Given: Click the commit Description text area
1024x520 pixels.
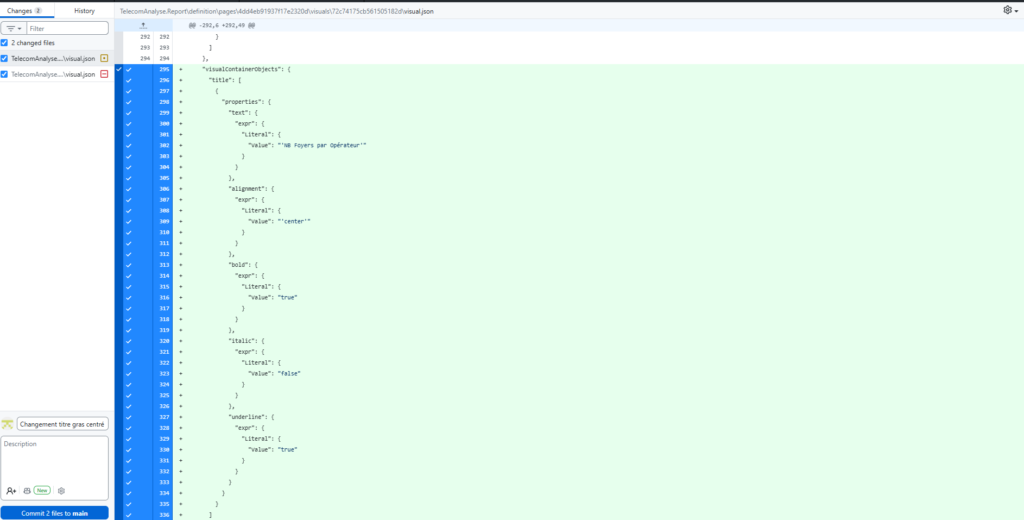Looking at the screenshot, I should (x=55, y=460).
